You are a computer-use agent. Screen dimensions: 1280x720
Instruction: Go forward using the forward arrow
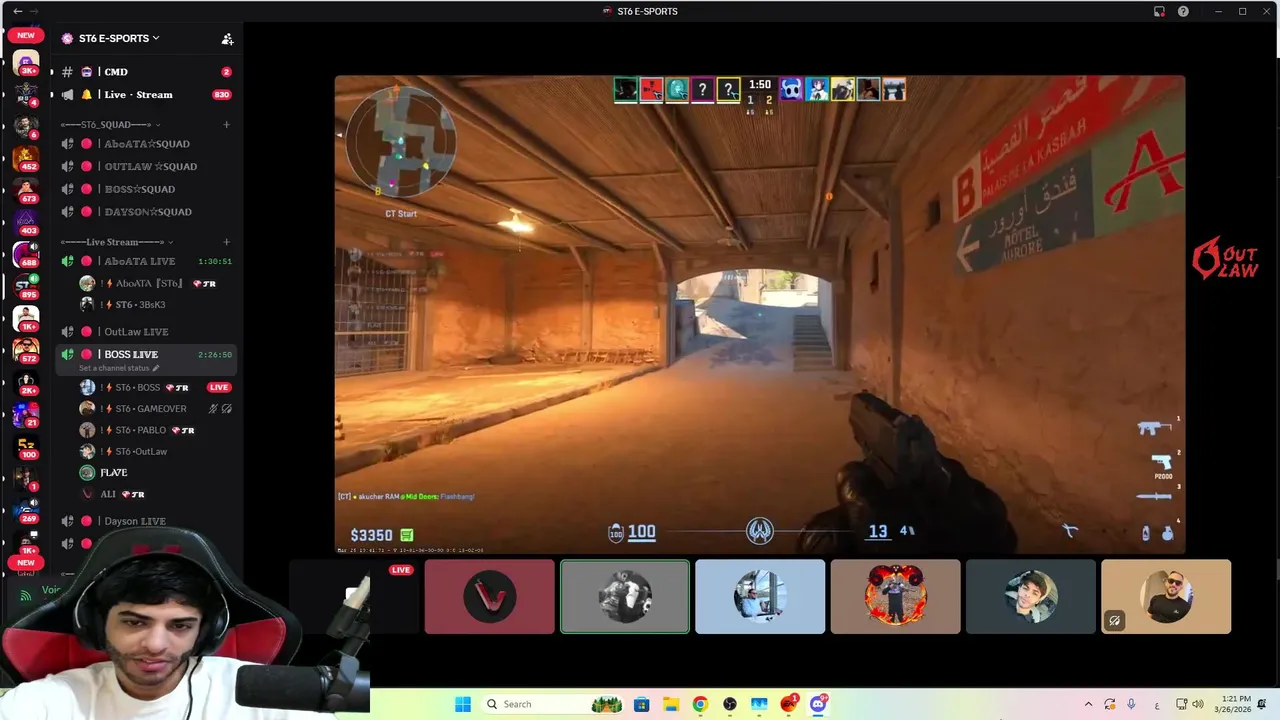[x=34, y=11]
